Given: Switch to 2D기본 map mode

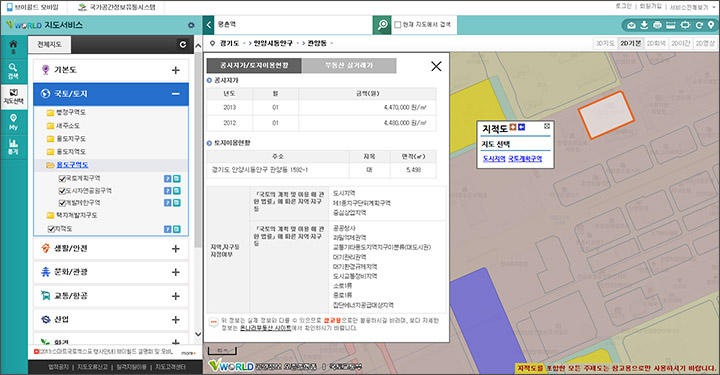Looking at the screenshot, I should (630, 43).
